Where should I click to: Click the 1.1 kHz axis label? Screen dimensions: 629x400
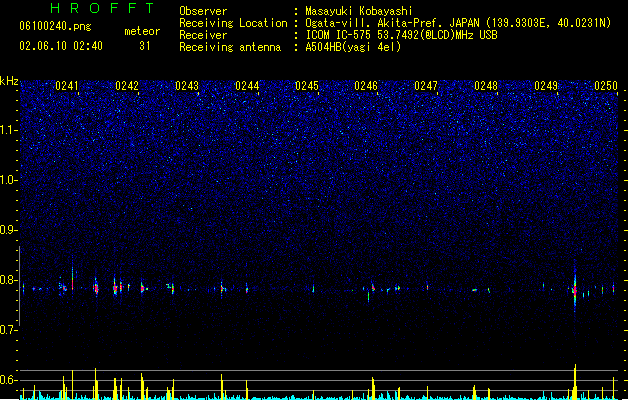(x=9, y=130)
